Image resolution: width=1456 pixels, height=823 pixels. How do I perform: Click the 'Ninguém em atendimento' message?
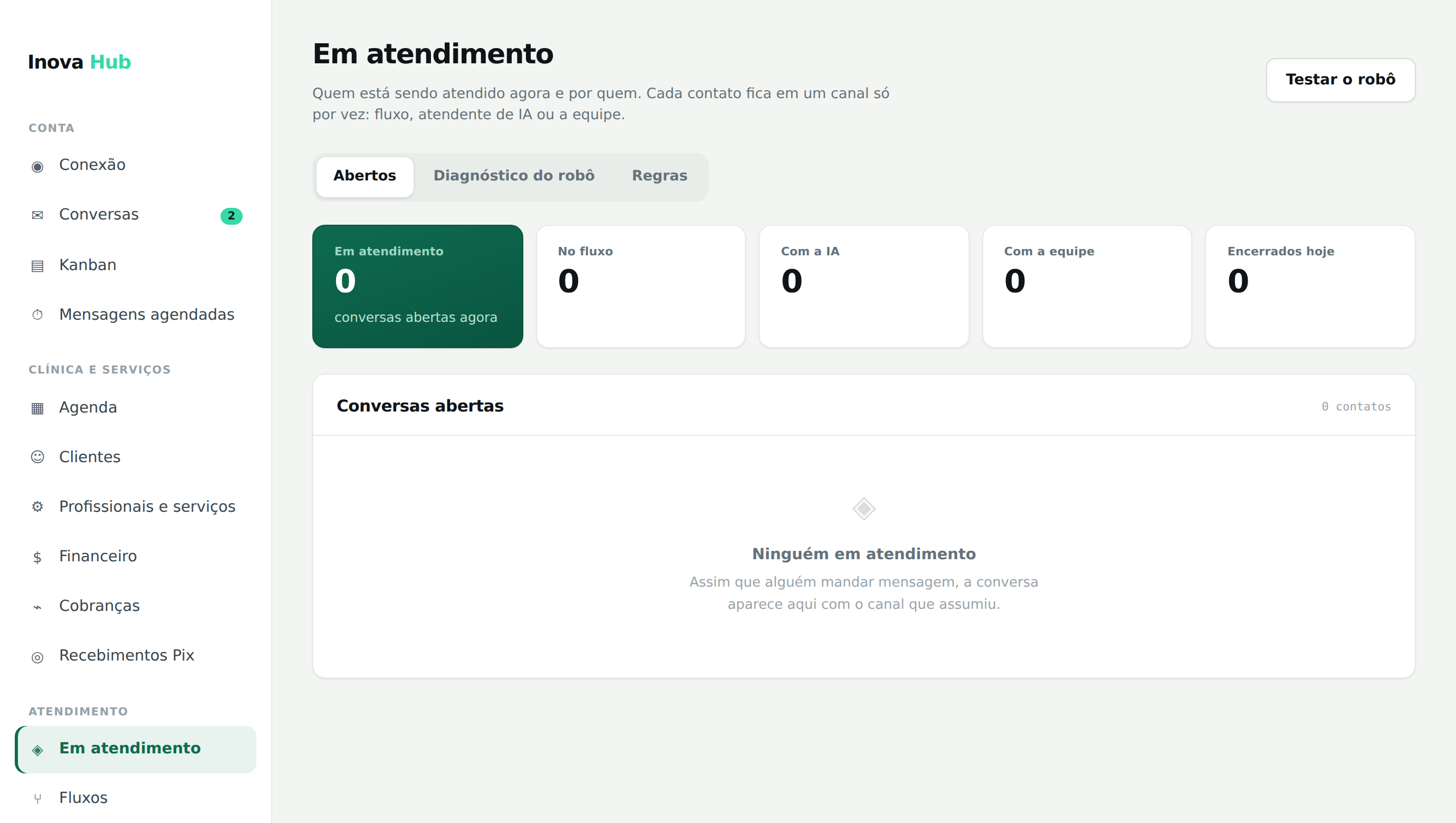pyautogui.click(x=864, y=554)
